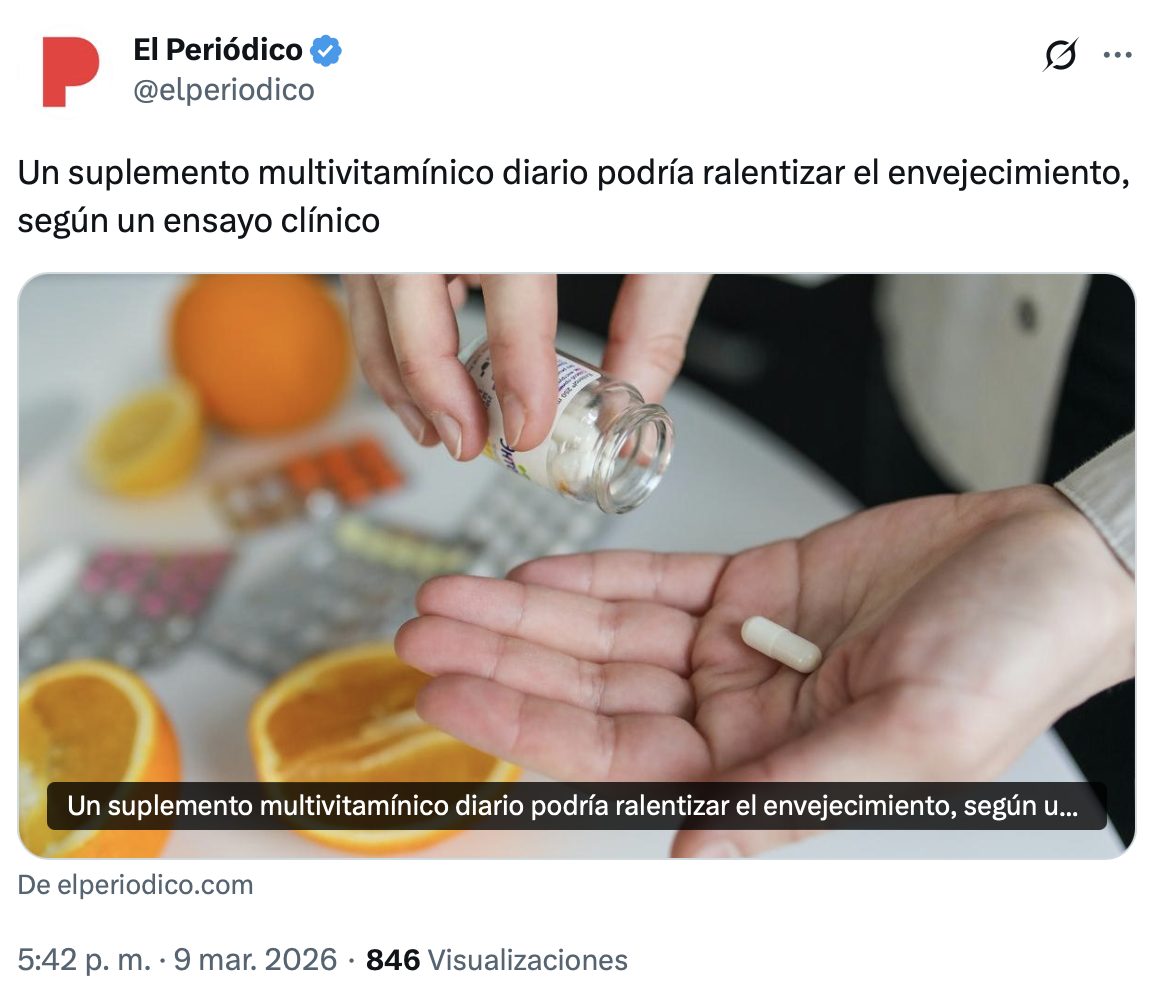Click the @elperiodico handle
Screen dimensions: 1154x994
point(224,90)
